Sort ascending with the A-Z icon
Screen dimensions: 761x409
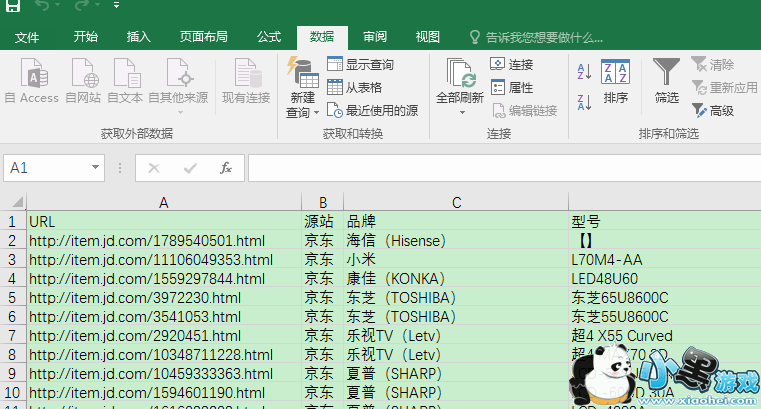[x=585, y=73]
